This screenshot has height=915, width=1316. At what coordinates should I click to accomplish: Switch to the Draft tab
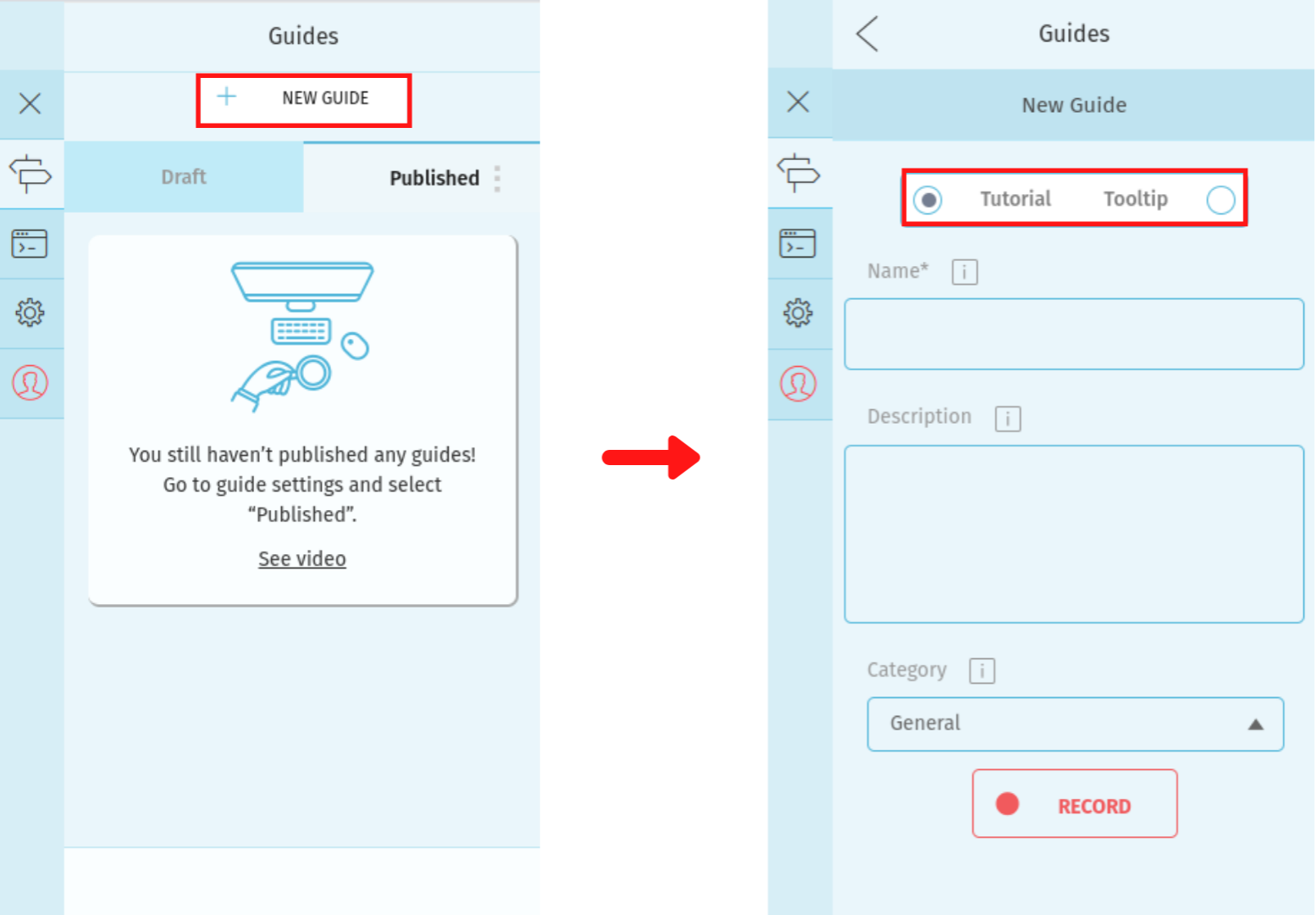(184, 177)
